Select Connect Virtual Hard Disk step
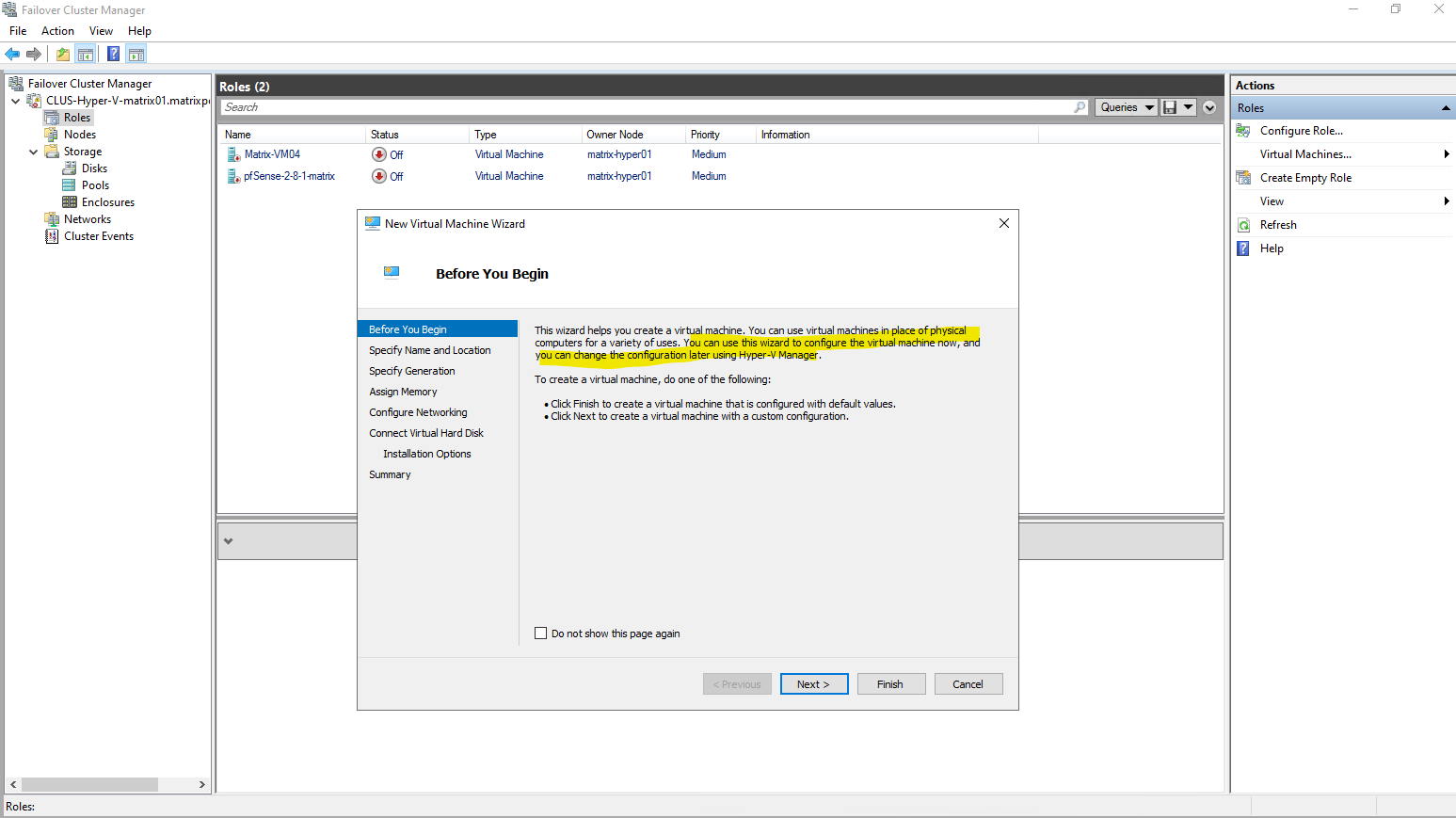1456x818 pixels. (x=426, y=433)
